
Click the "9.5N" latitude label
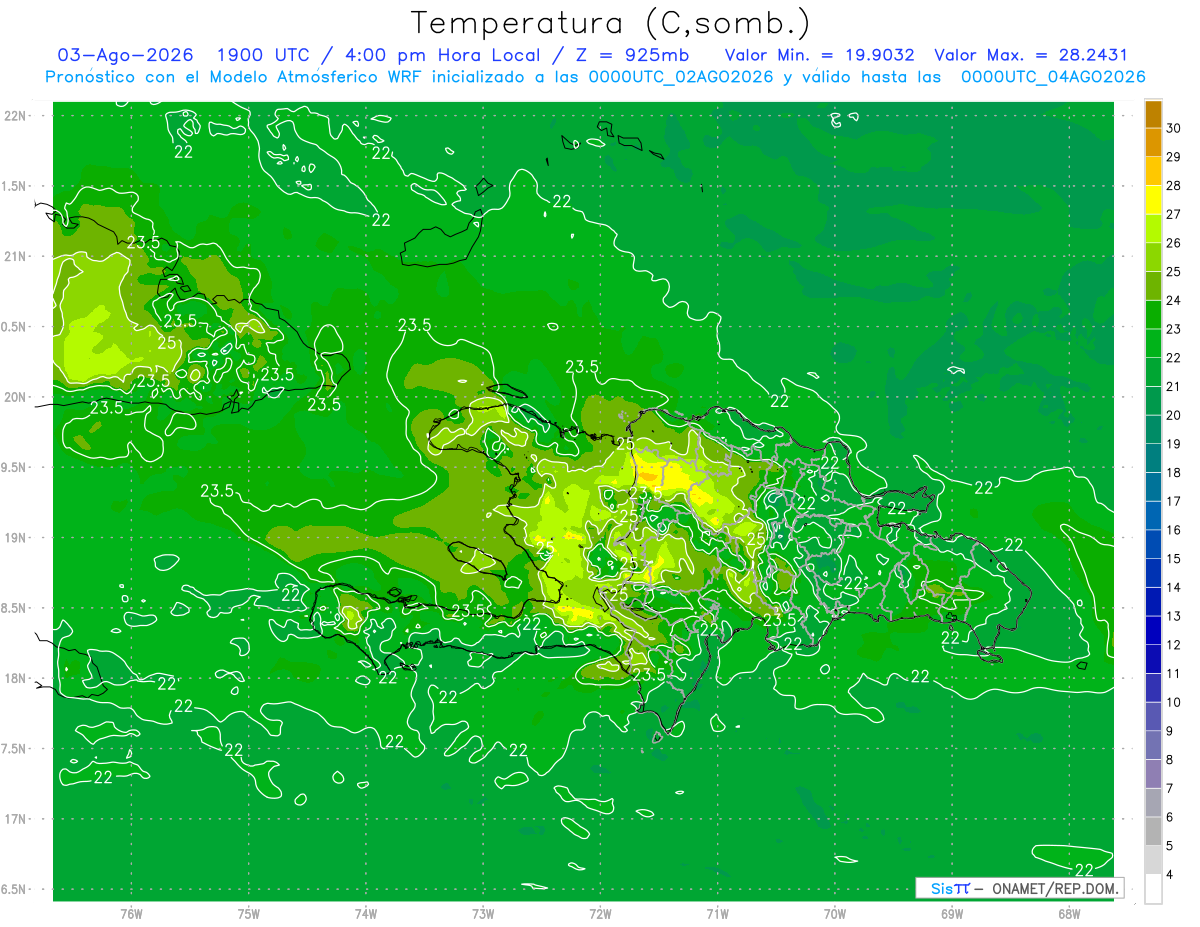click(14, 468)
